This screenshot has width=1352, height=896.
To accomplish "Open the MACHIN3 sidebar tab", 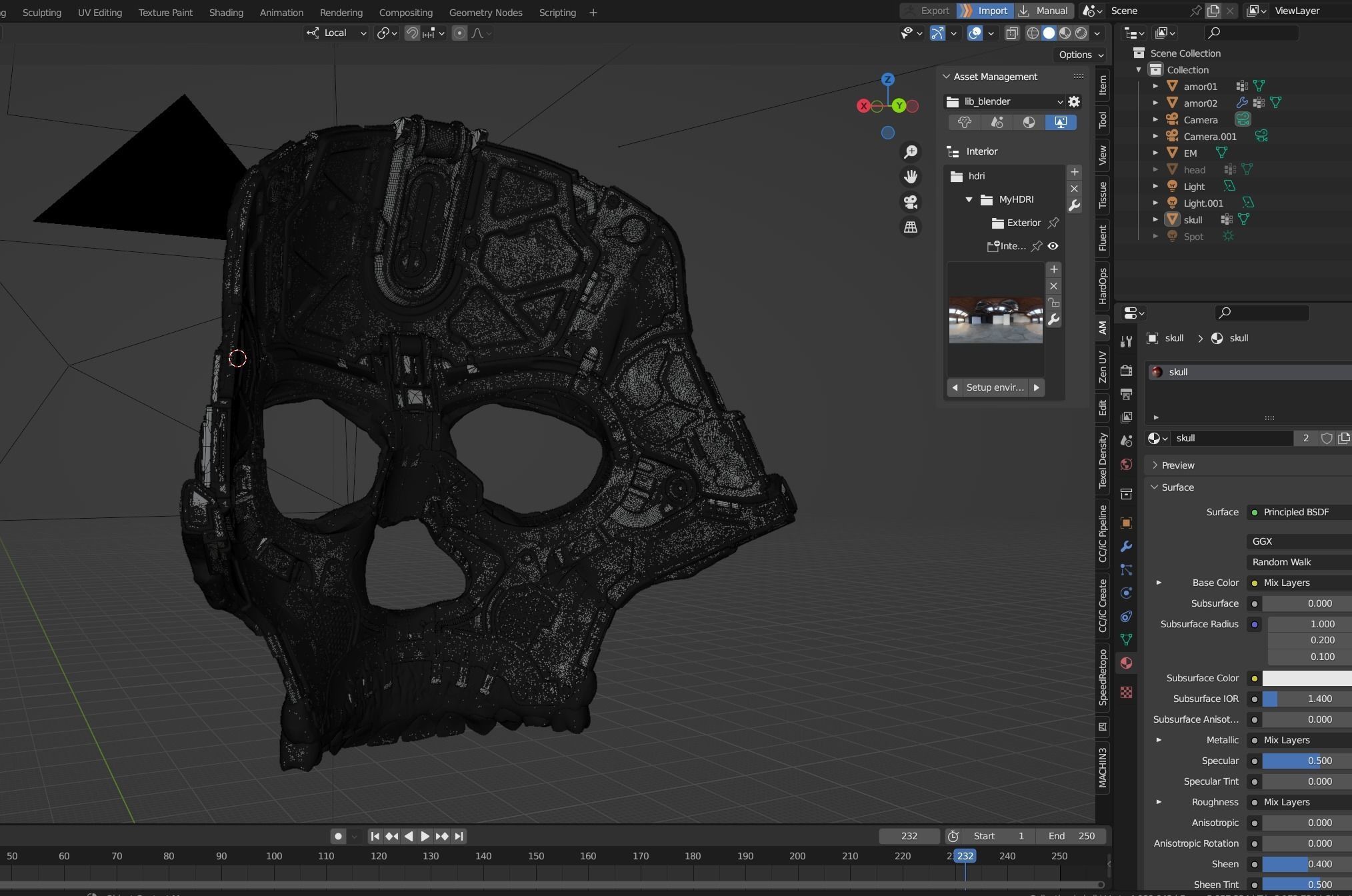I will 1103,767.
